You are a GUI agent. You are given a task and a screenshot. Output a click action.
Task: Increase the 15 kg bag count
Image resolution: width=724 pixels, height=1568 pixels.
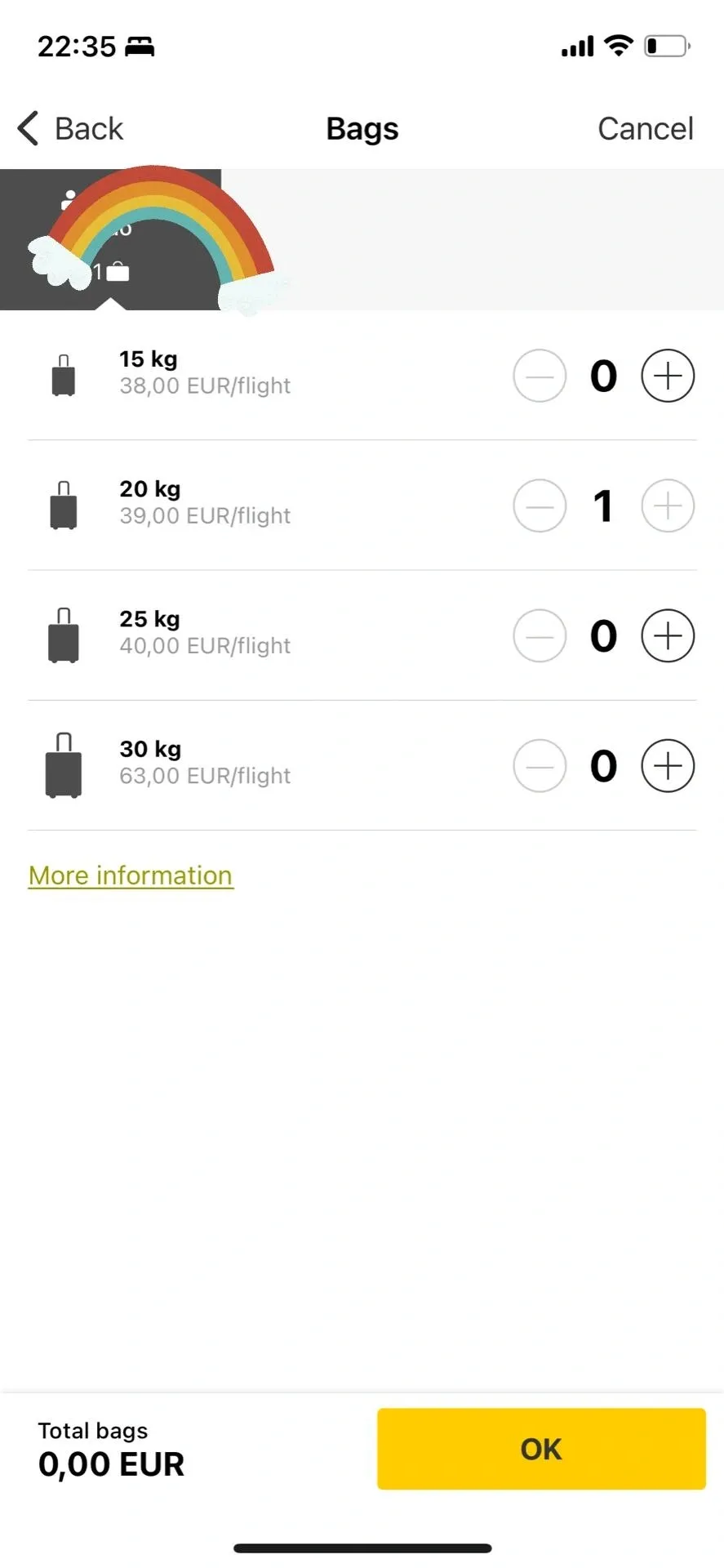pos(668,376)
